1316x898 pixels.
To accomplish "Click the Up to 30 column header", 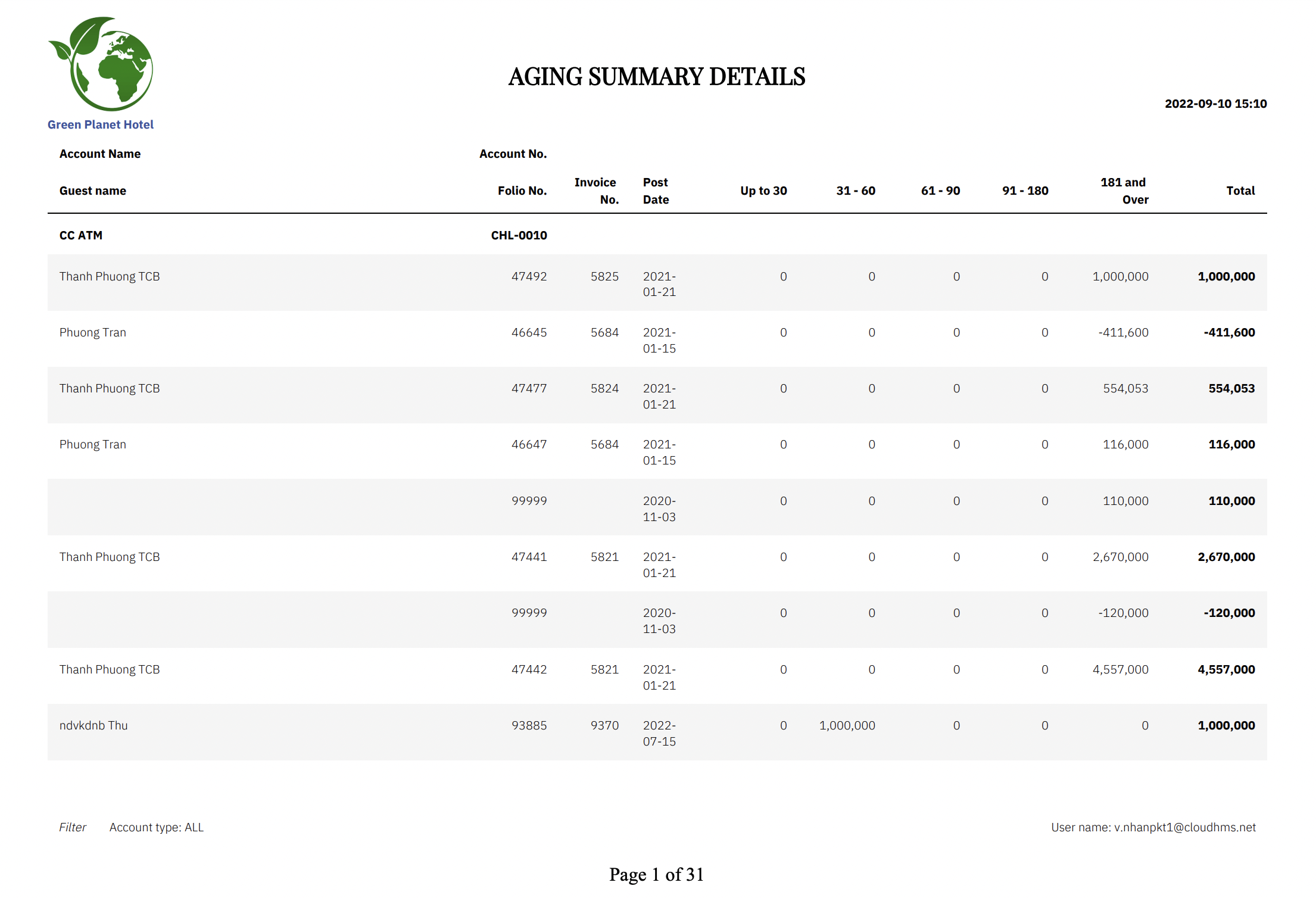I will point(763,191).
